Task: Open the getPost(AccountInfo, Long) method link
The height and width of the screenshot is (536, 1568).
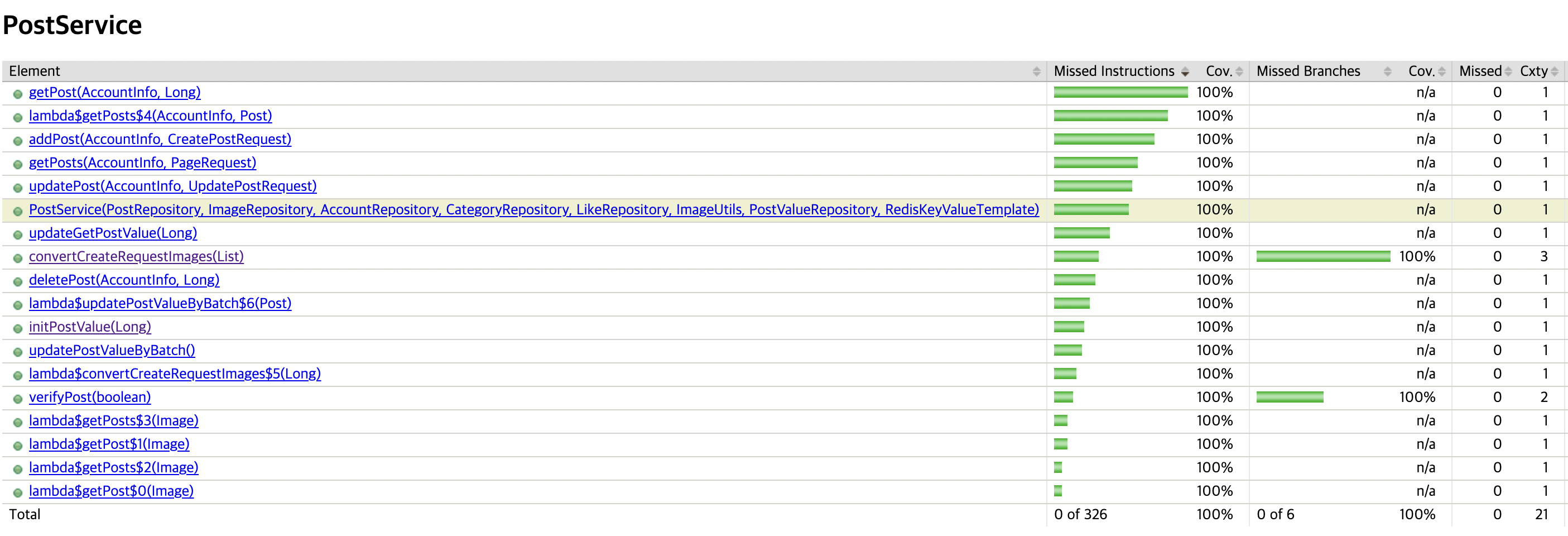Action: [114, 93]
